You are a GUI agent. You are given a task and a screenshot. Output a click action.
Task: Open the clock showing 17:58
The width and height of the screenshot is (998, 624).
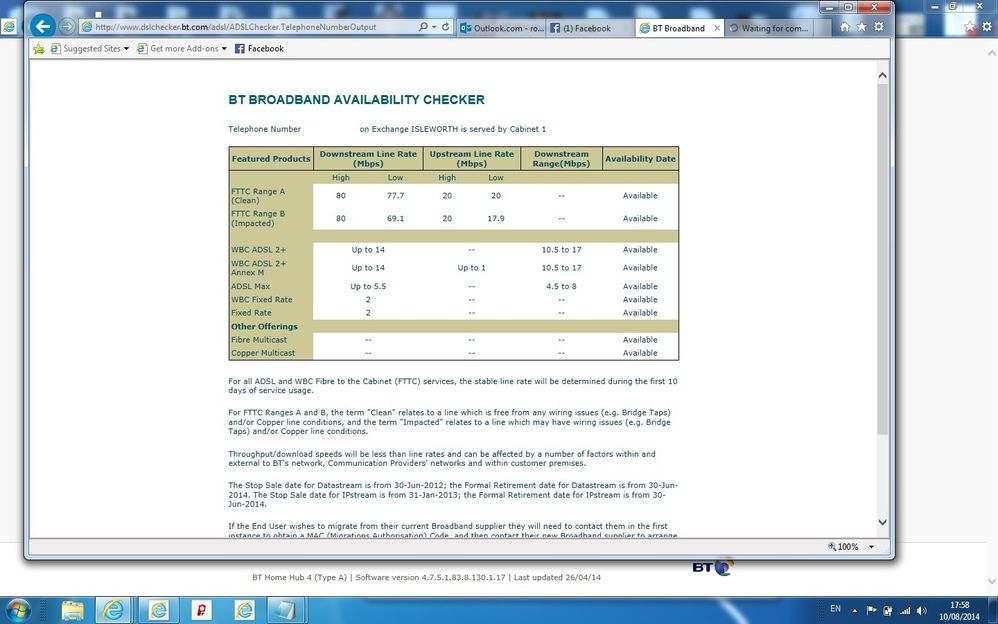959,611
